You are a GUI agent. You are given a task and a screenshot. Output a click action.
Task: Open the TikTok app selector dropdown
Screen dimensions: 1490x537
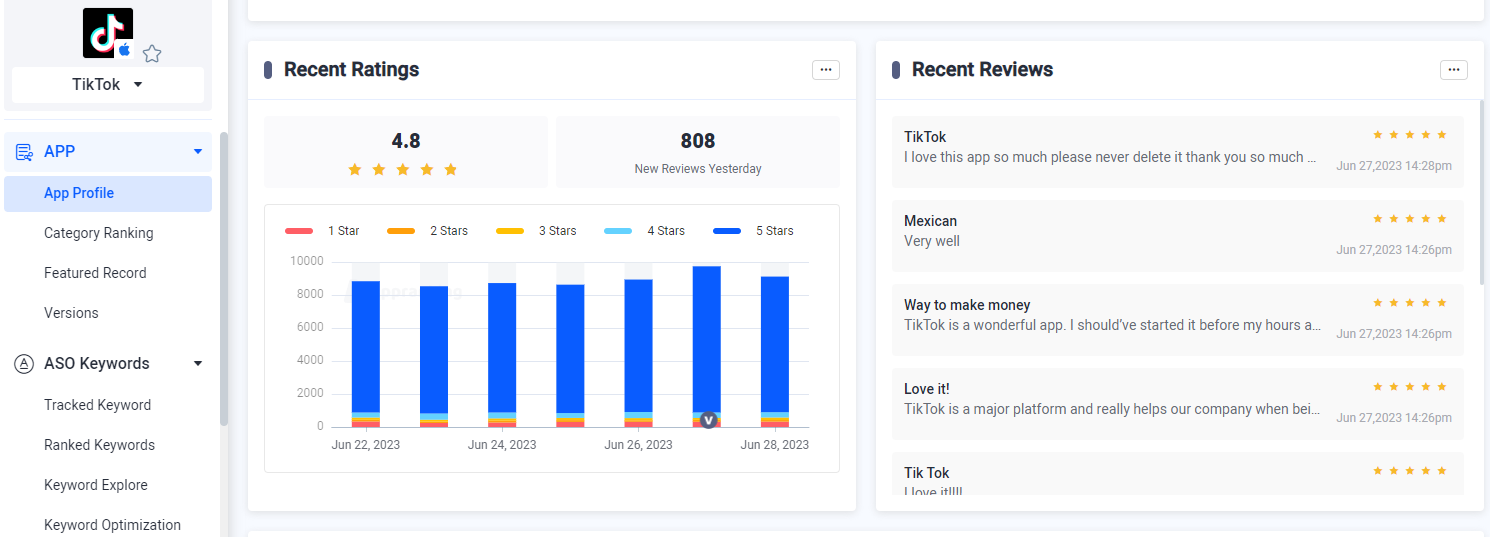point(108,85)
